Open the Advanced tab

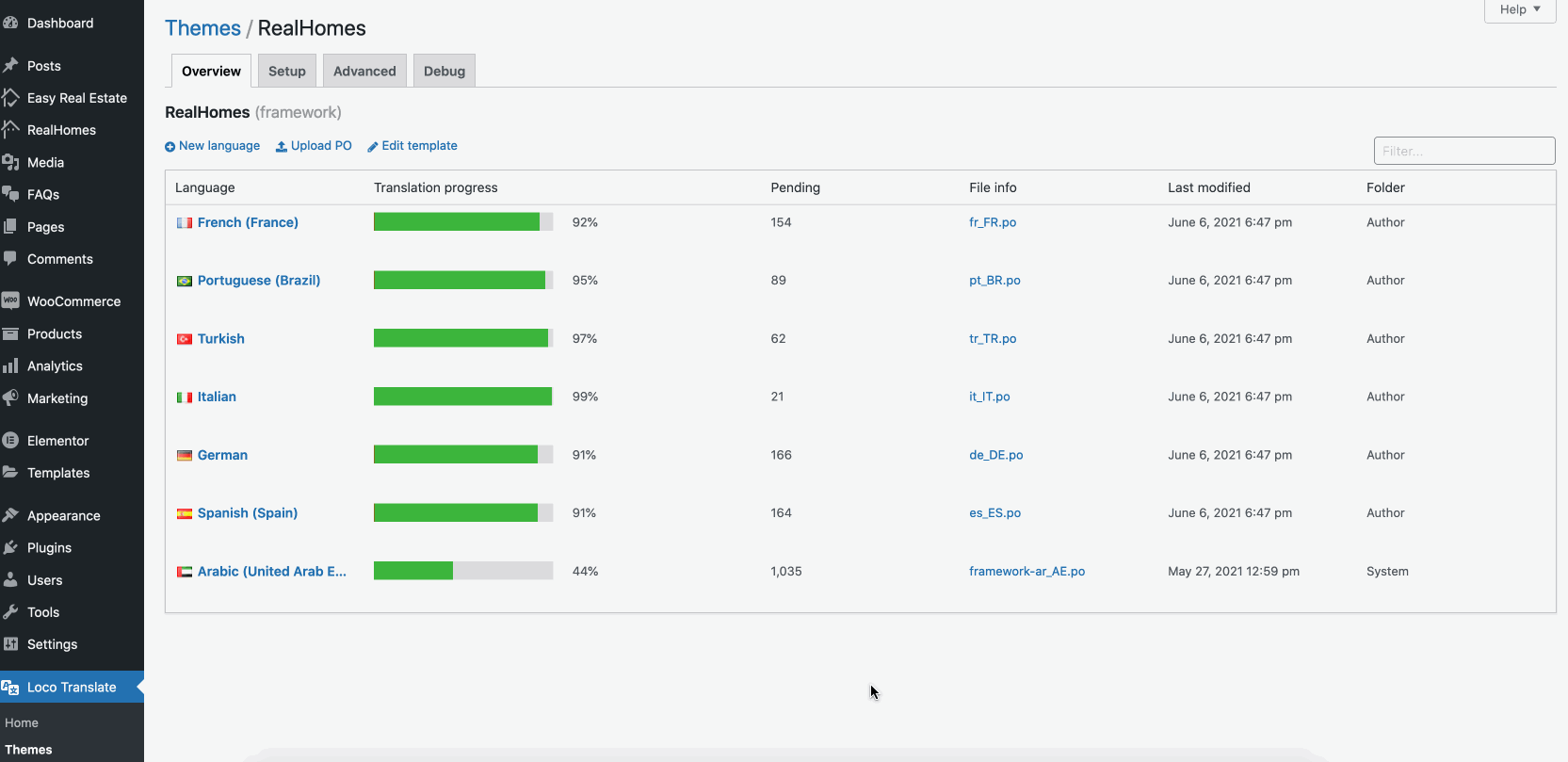(364, 71)
